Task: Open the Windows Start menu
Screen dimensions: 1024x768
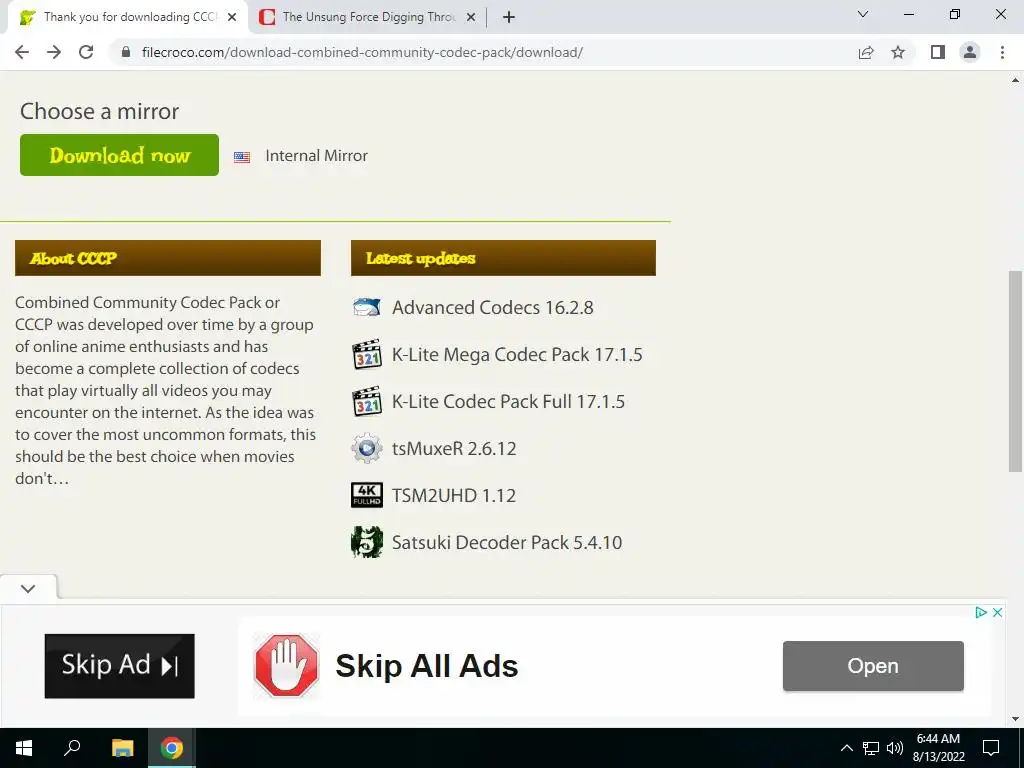Action: (24, 748)
